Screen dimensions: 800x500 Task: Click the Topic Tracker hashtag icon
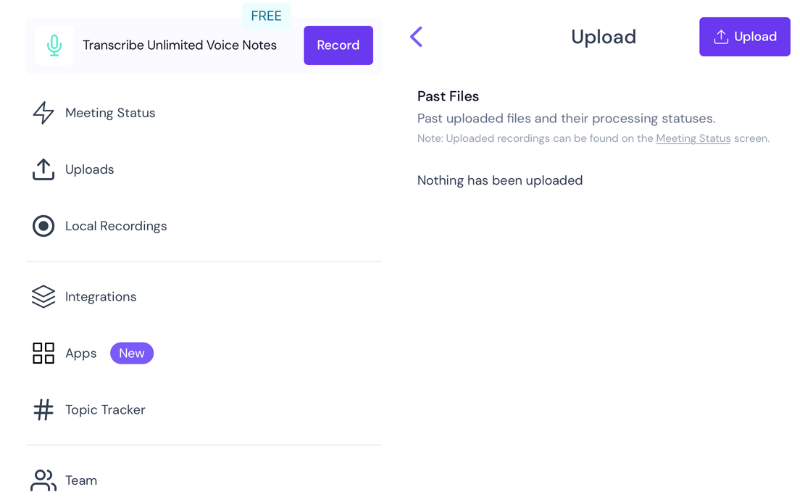pyautogui.click(x=43, y=410)
